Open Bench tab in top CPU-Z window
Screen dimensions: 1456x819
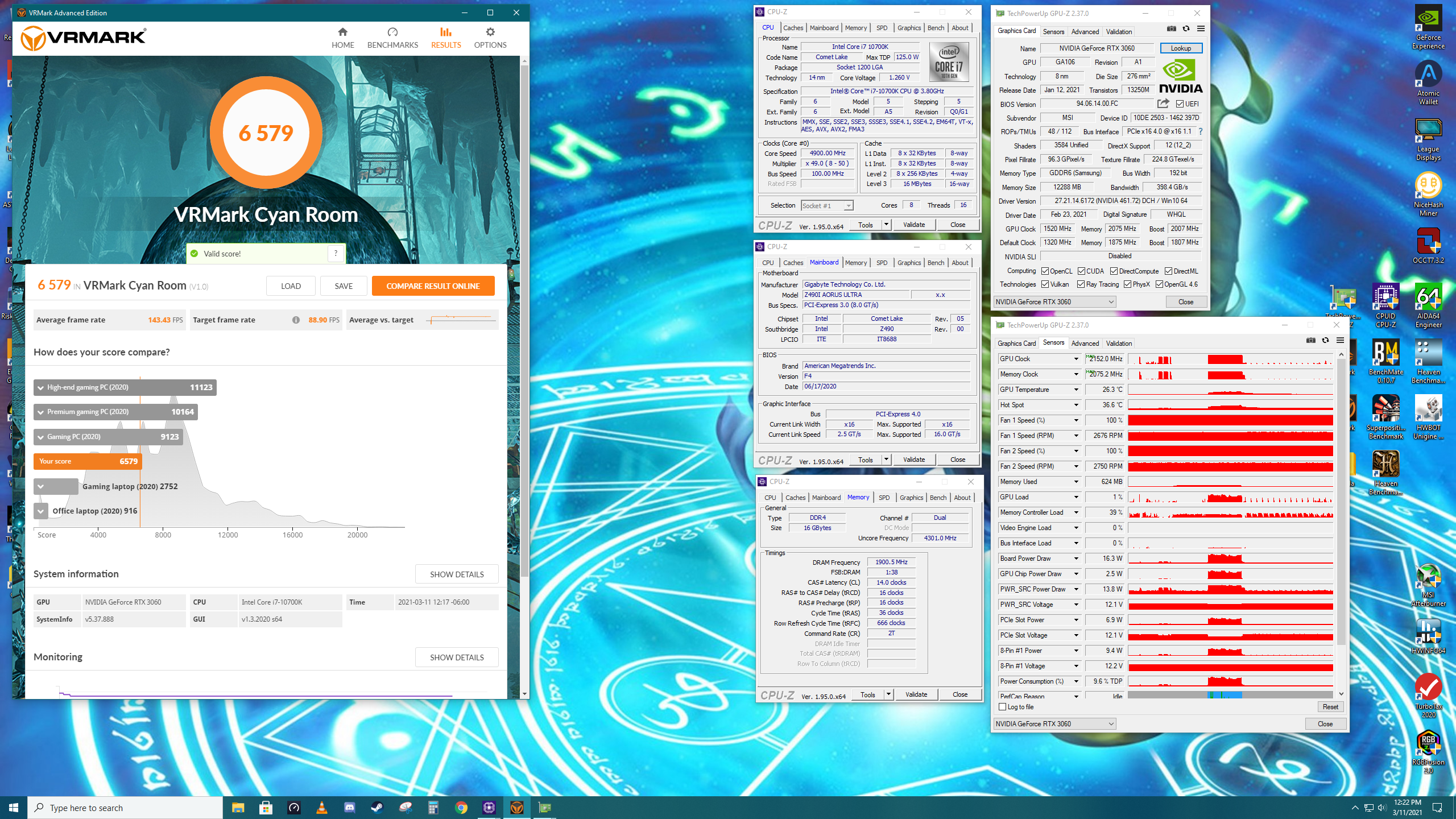click(936, 28)
